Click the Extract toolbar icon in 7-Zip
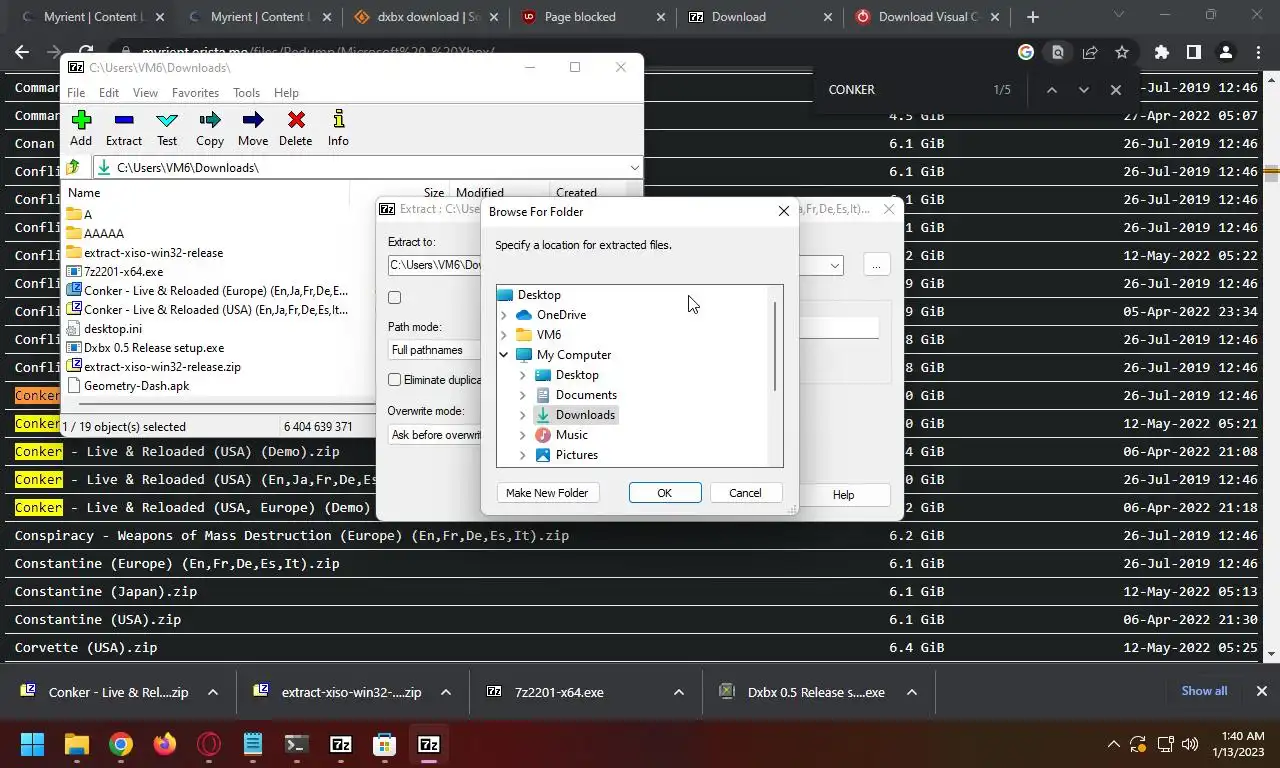Viewport: 1280px width, 768px height. (x=124, y=128)
